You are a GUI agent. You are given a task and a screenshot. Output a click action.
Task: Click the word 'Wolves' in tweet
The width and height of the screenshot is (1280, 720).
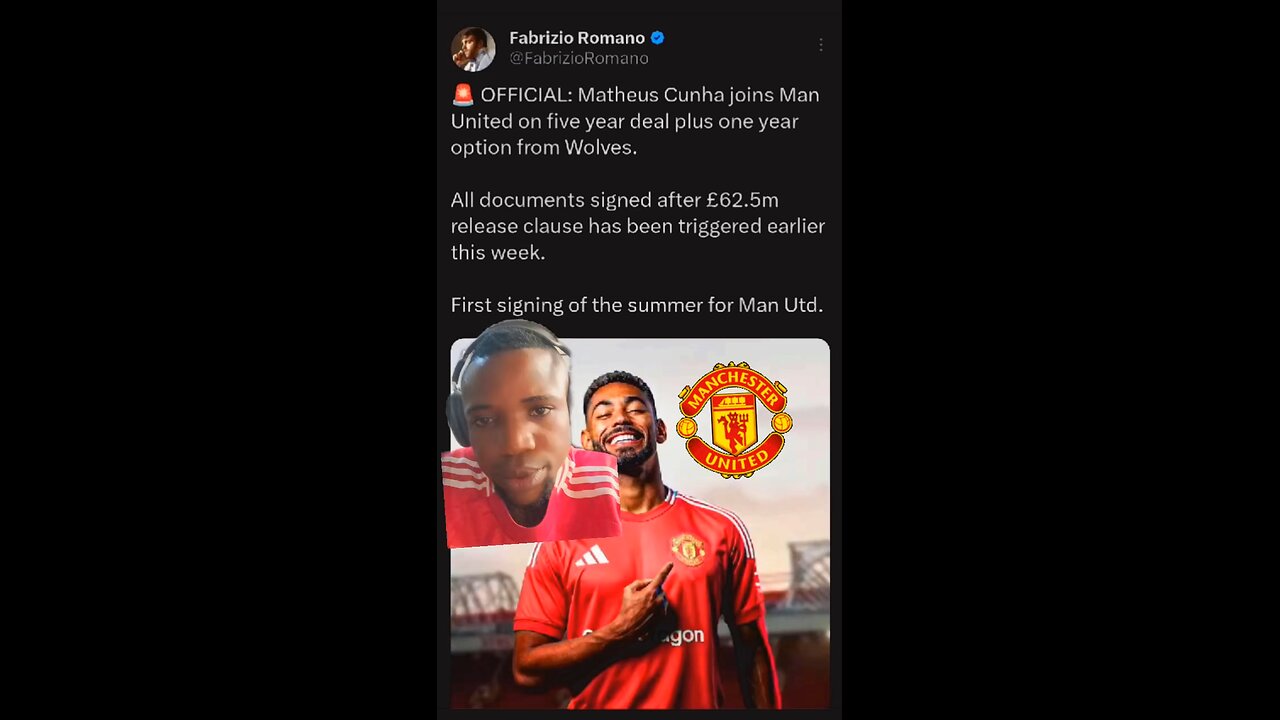click(603, 148)
